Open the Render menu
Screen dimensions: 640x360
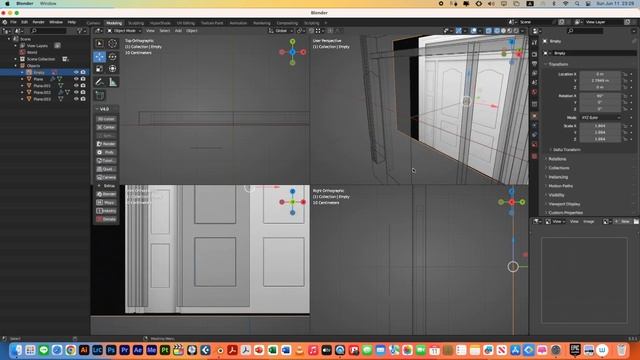[38, 22]
